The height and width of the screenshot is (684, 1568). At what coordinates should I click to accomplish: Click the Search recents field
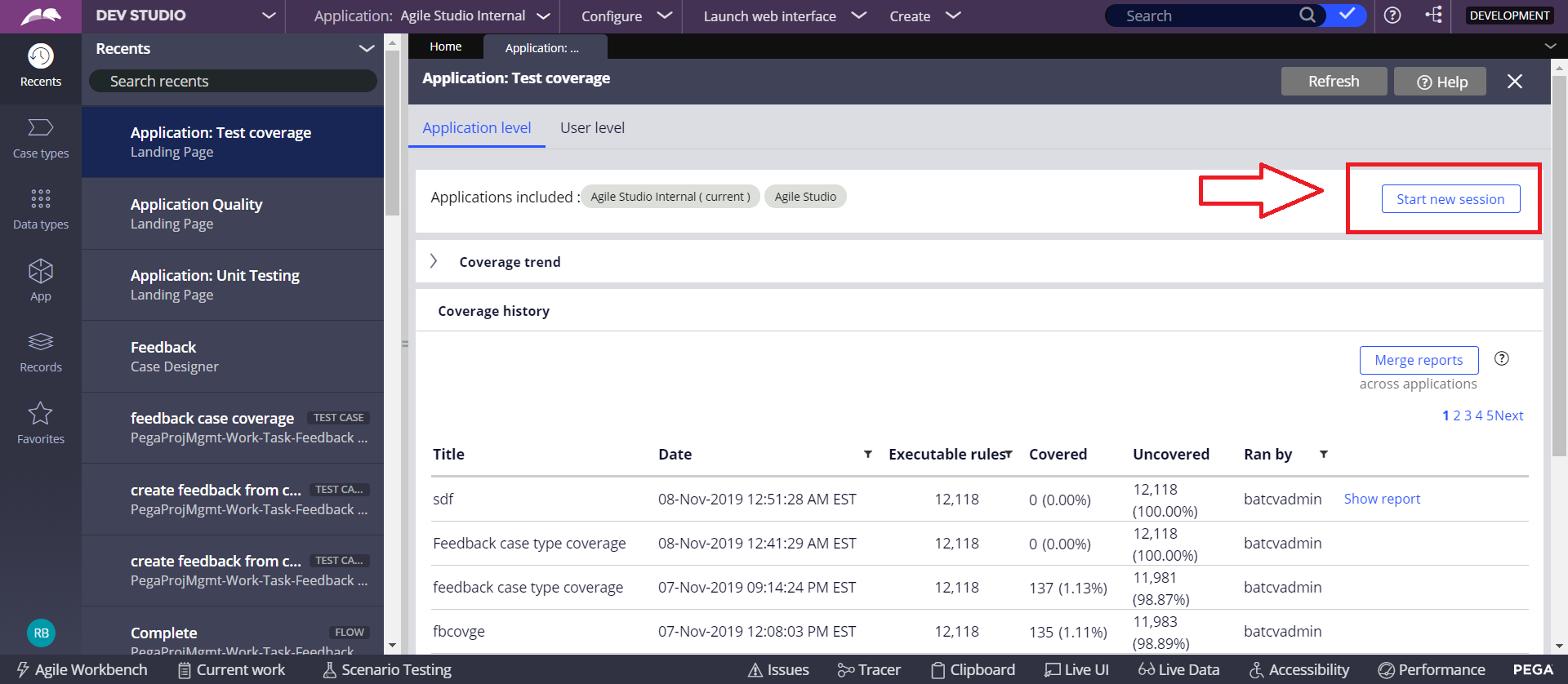233,81
